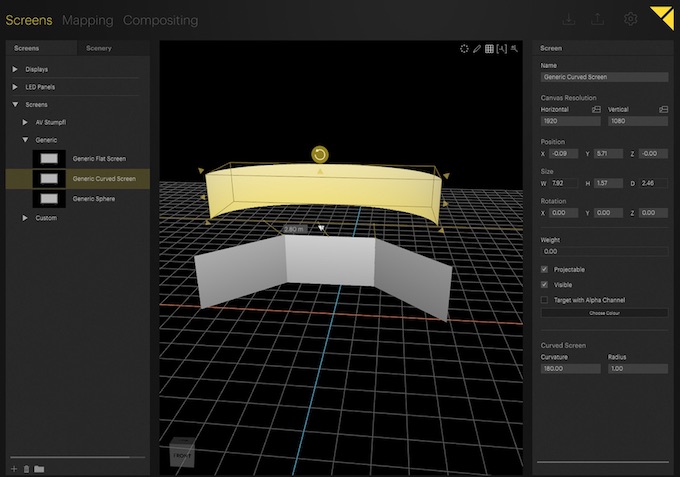Open the Scenery tab
Viewport: 680px width, 477px height.
click(x=99, y=48)
